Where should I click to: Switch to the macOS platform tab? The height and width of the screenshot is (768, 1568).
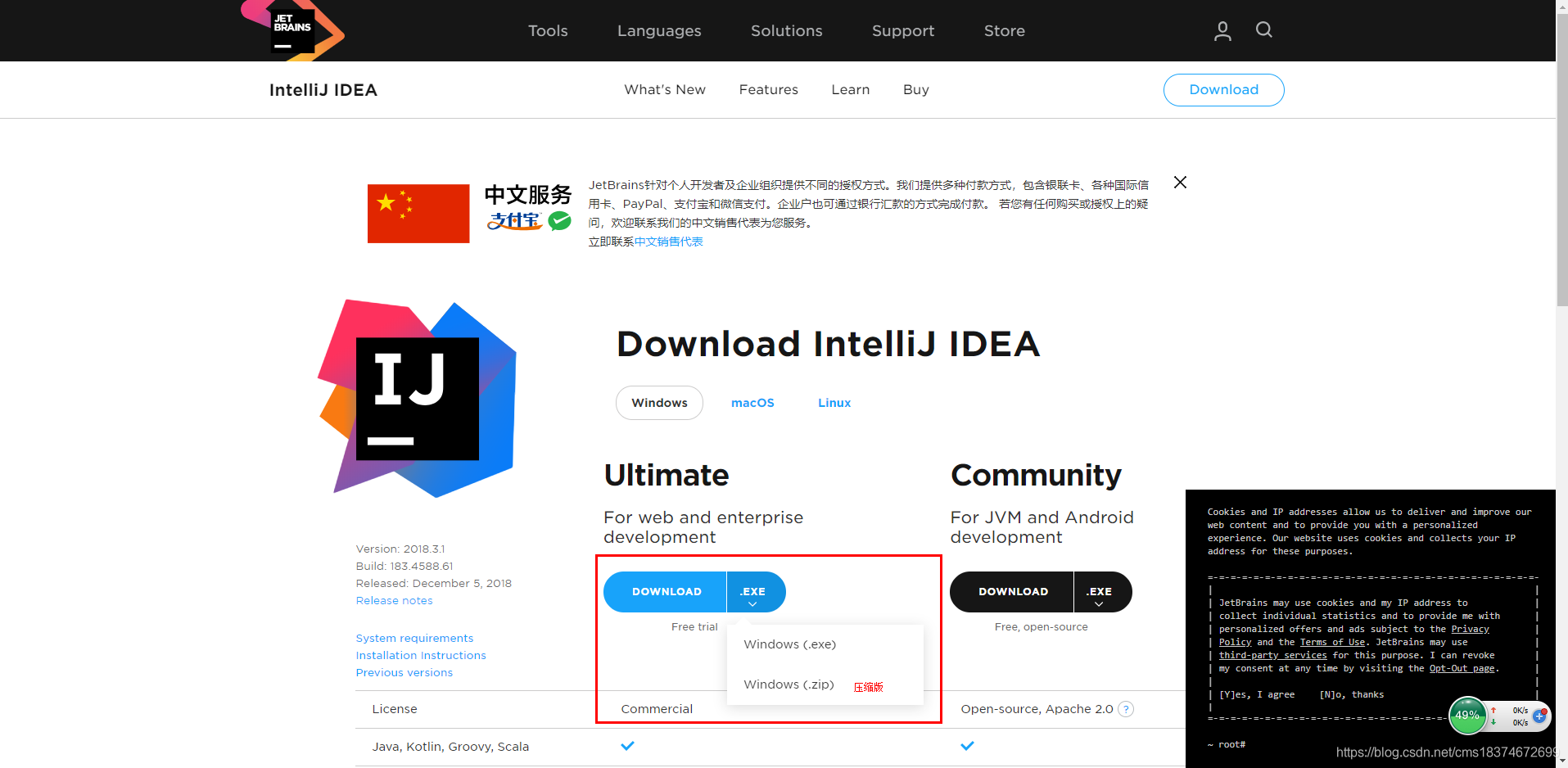(752, 403)
